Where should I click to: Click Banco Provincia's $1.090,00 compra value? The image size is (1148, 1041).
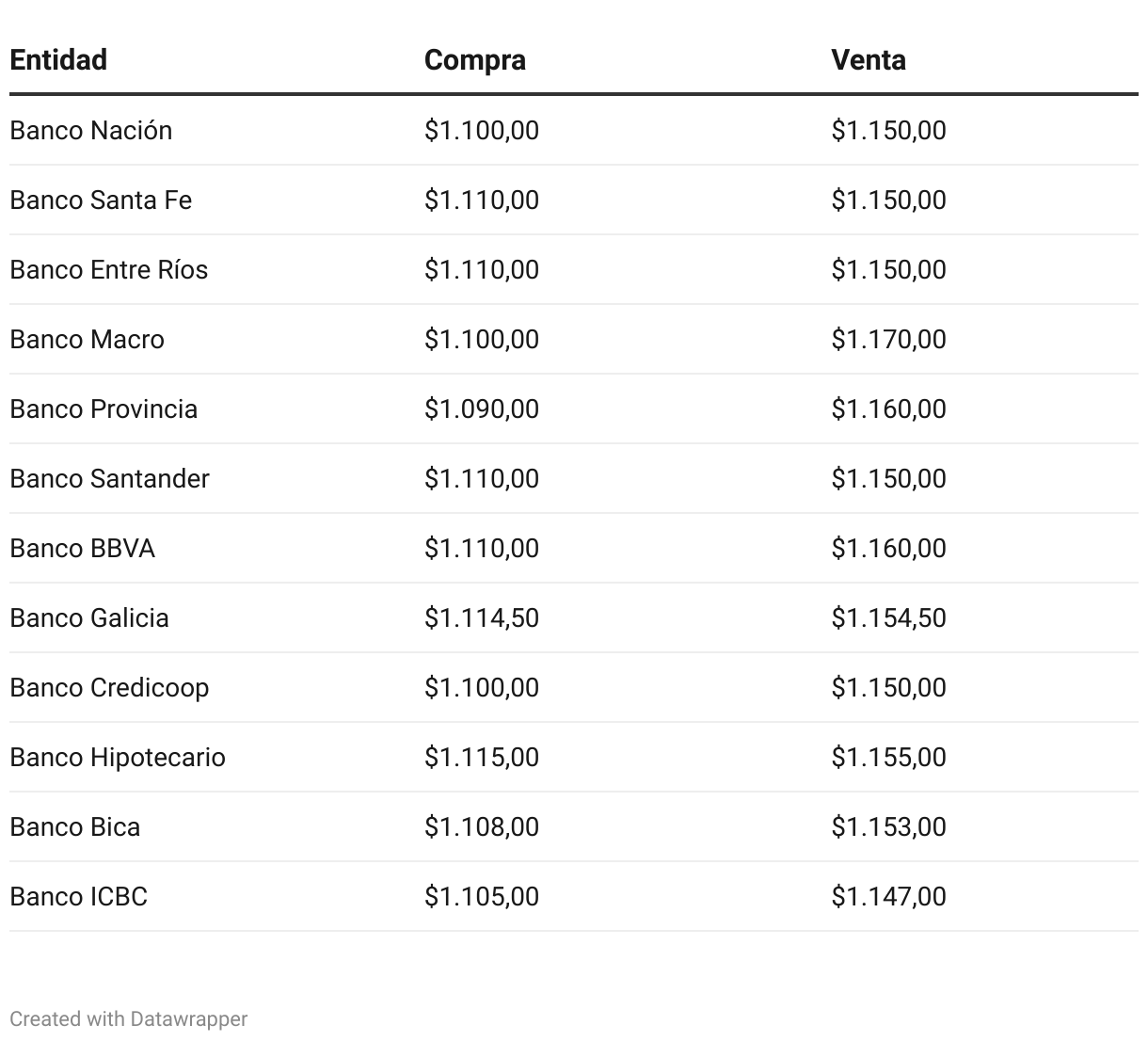tap(481, 408)
